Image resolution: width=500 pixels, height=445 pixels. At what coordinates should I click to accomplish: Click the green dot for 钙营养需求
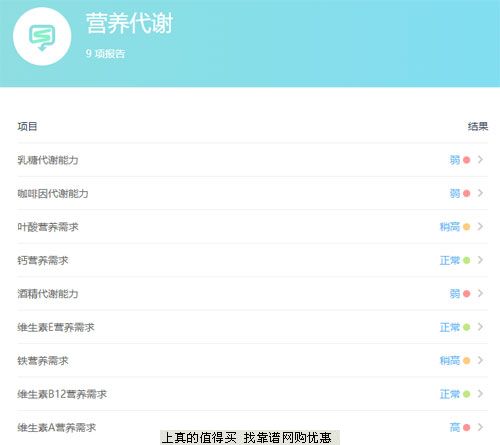(x=467, y=260)
